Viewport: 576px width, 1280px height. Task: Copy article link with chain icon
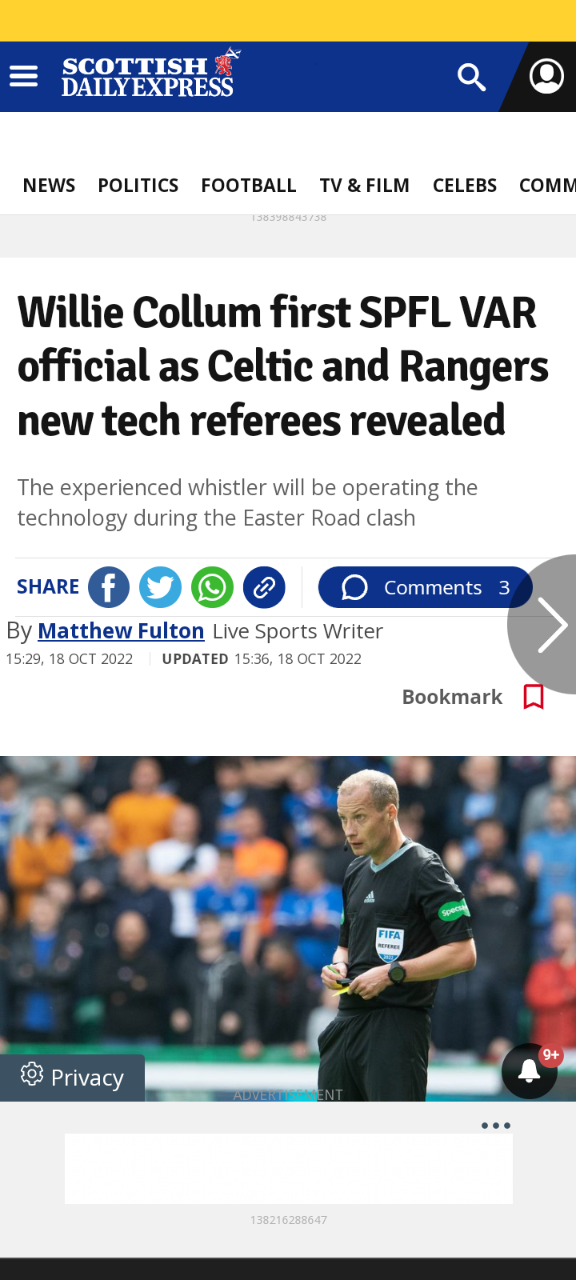click(x=264, y=587)
